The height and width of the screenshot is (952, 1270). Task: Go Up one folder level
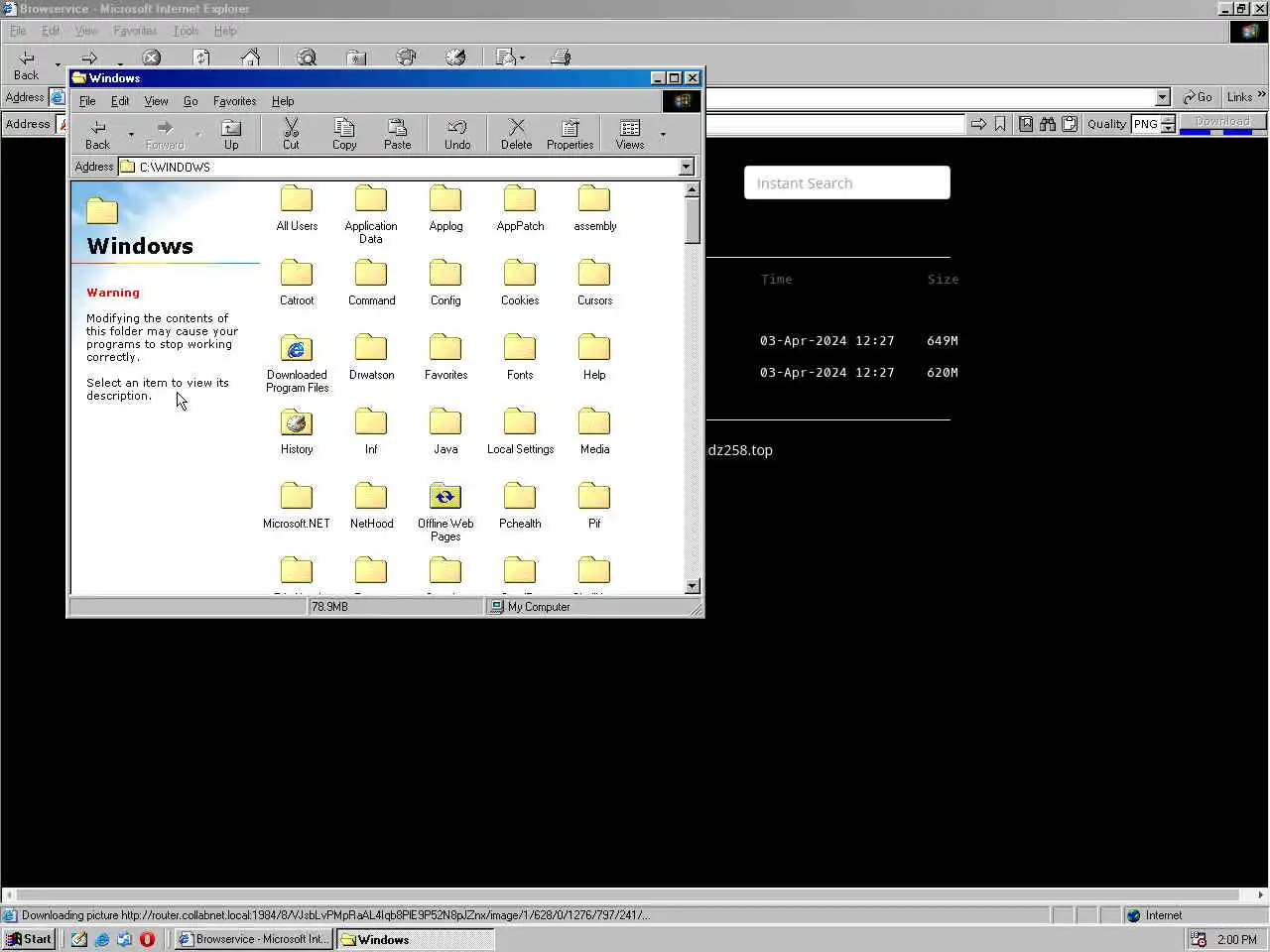point(231,134)
